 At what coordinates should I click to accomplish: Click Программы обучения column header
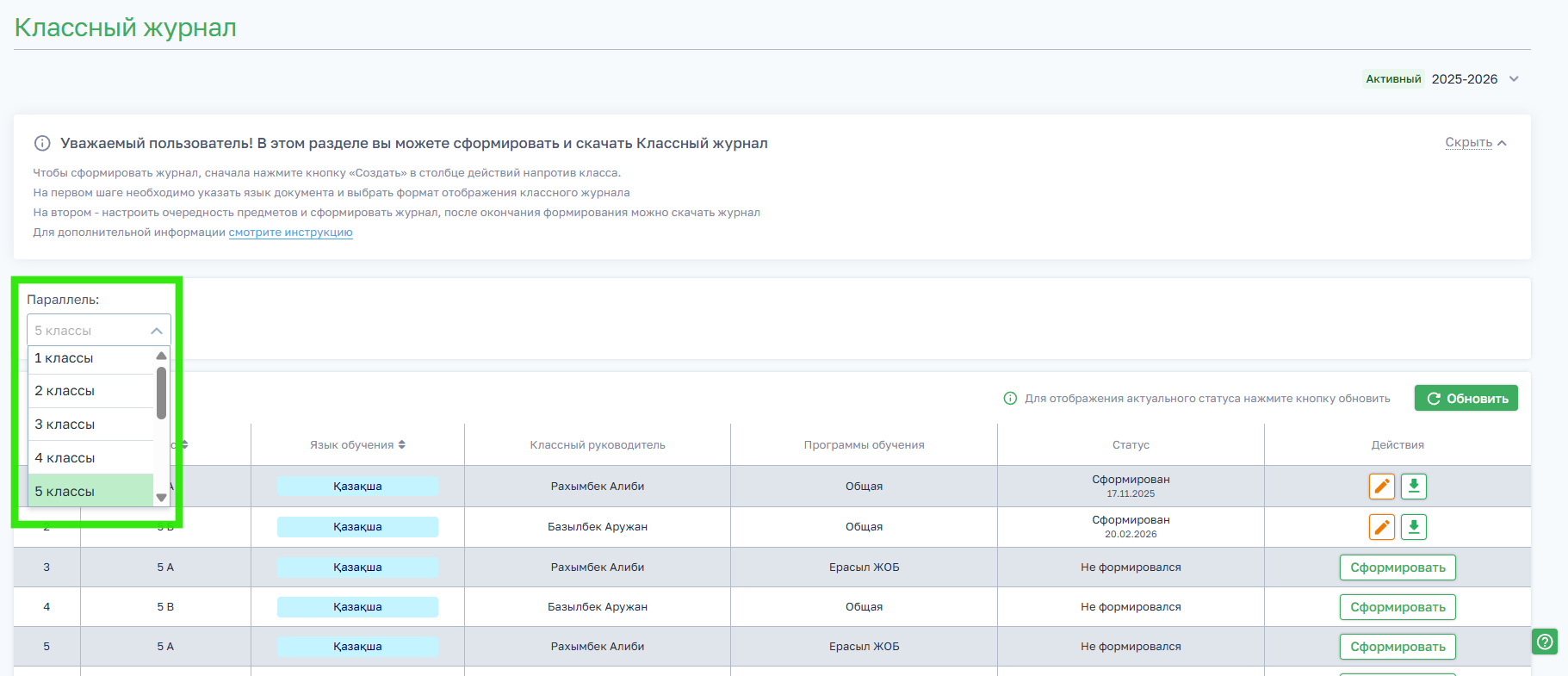point(864,445)
